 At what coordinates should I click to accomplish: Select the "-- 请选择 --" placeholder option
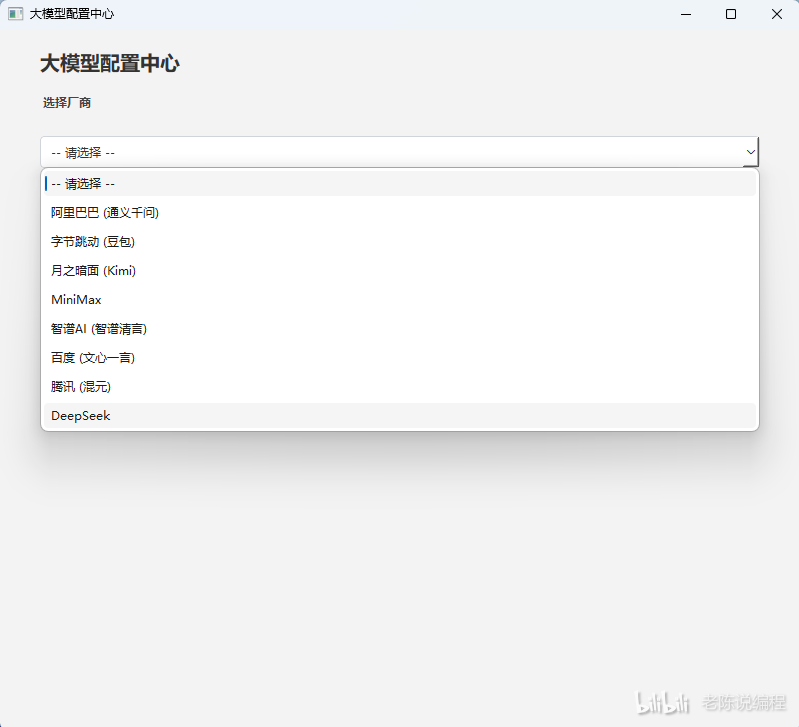(400, 183)
